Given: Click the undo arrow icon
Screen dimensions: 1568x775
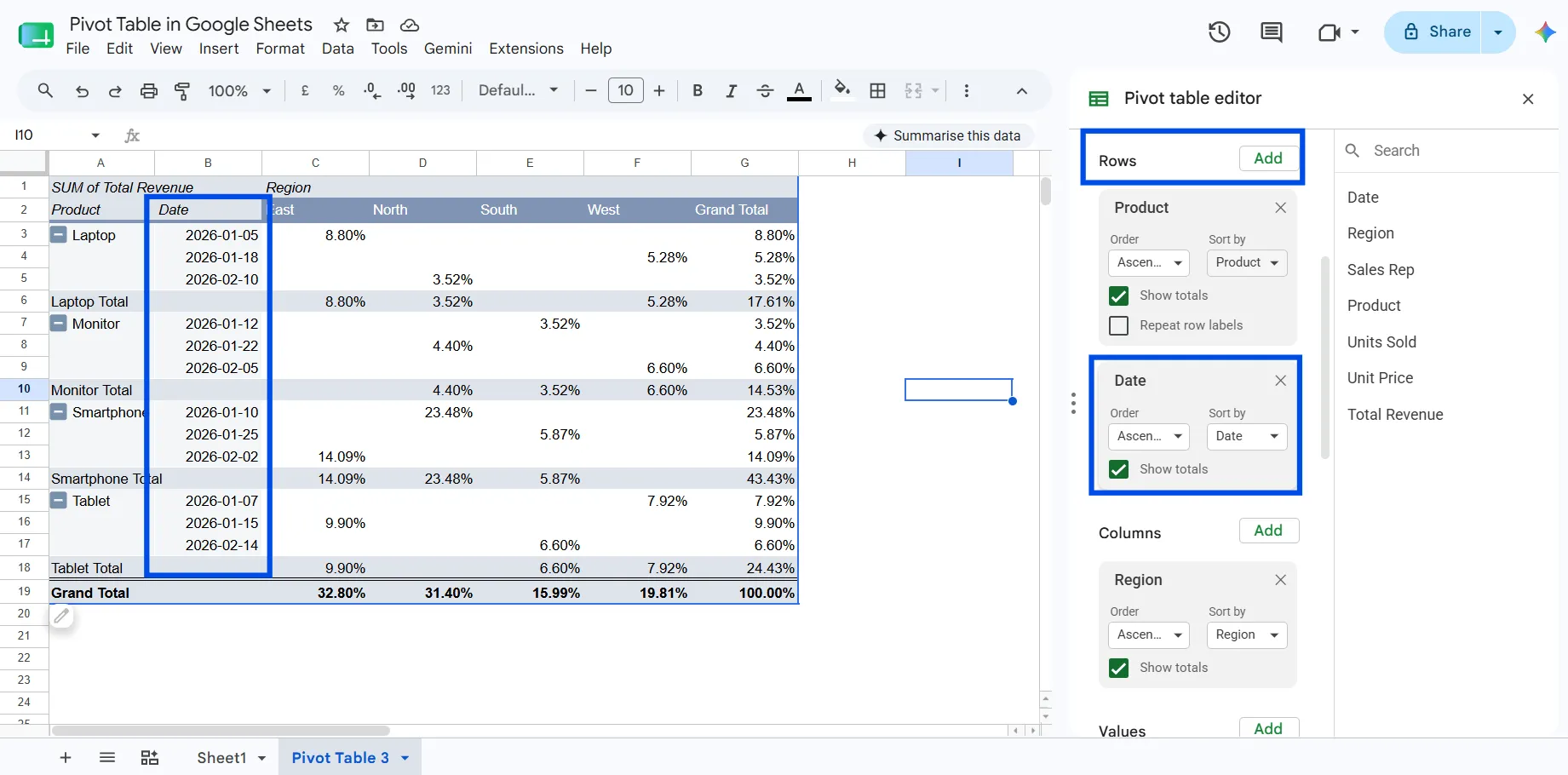Looking at the screenshot, I should click(82, 91).
